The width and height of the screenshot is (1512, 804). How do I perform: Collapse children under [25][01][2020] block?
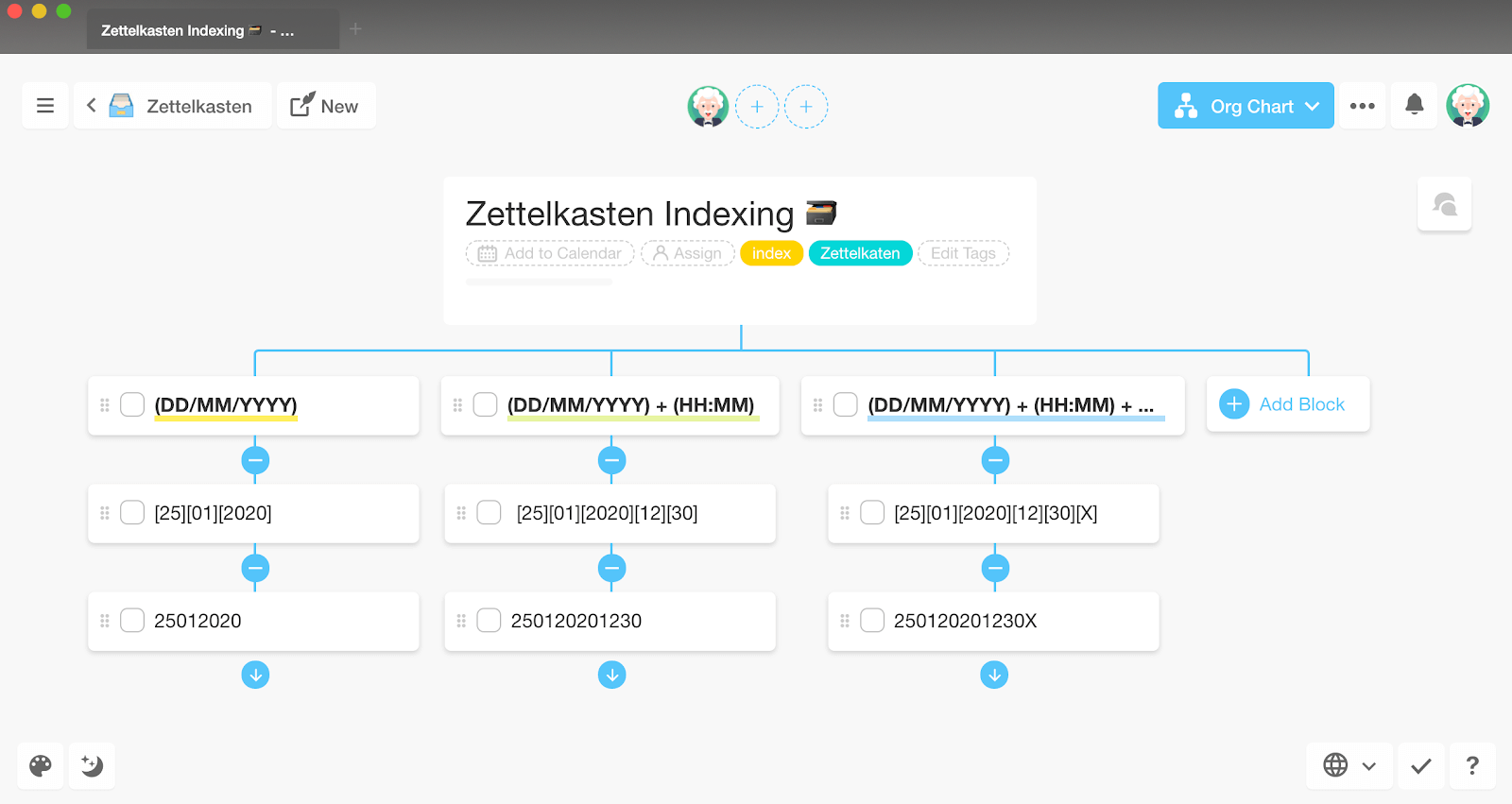(x=255, y=568)
